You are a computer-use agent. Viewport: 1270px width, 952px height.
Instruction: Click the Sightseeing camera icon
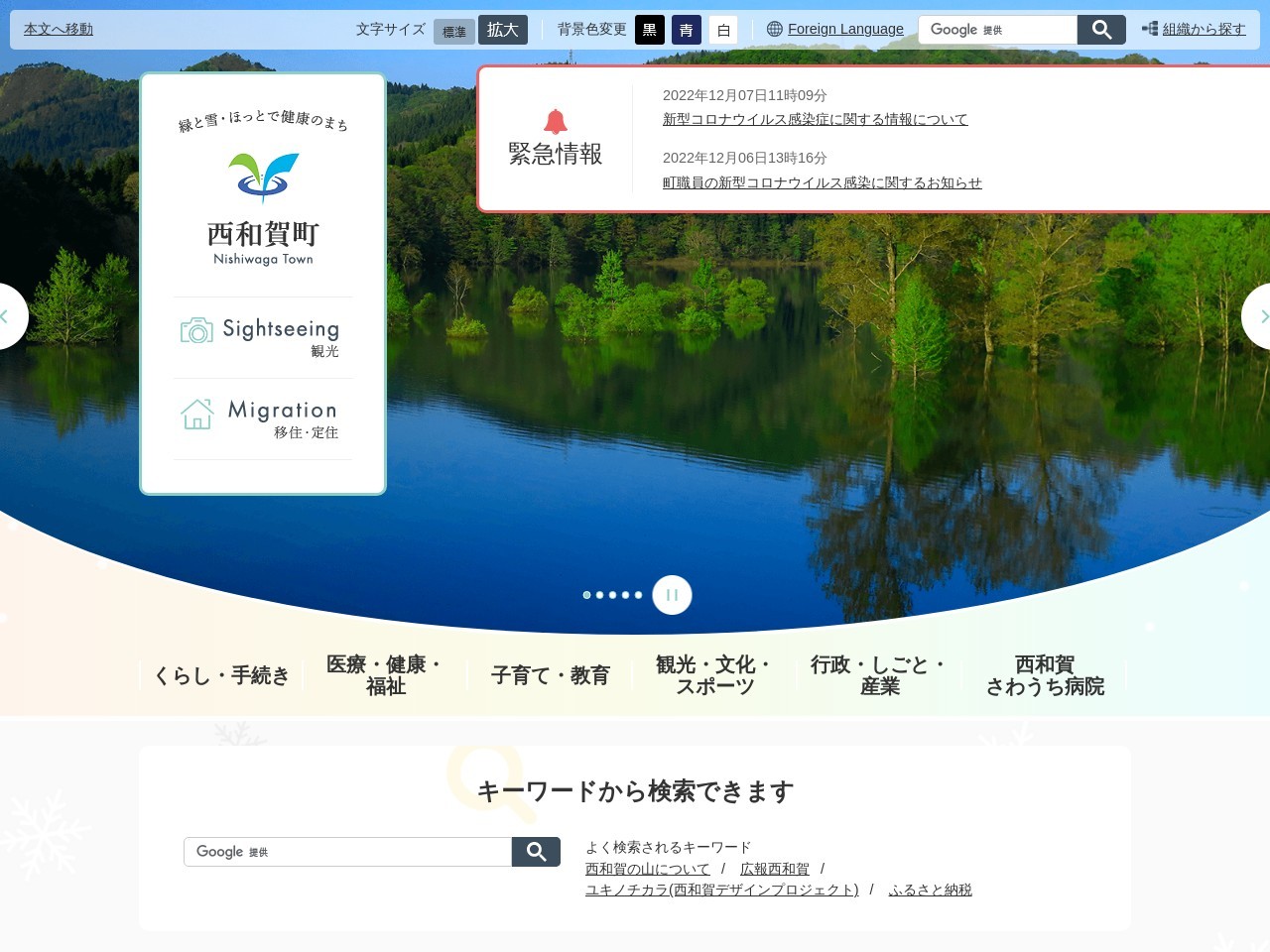tap(196, 330)
